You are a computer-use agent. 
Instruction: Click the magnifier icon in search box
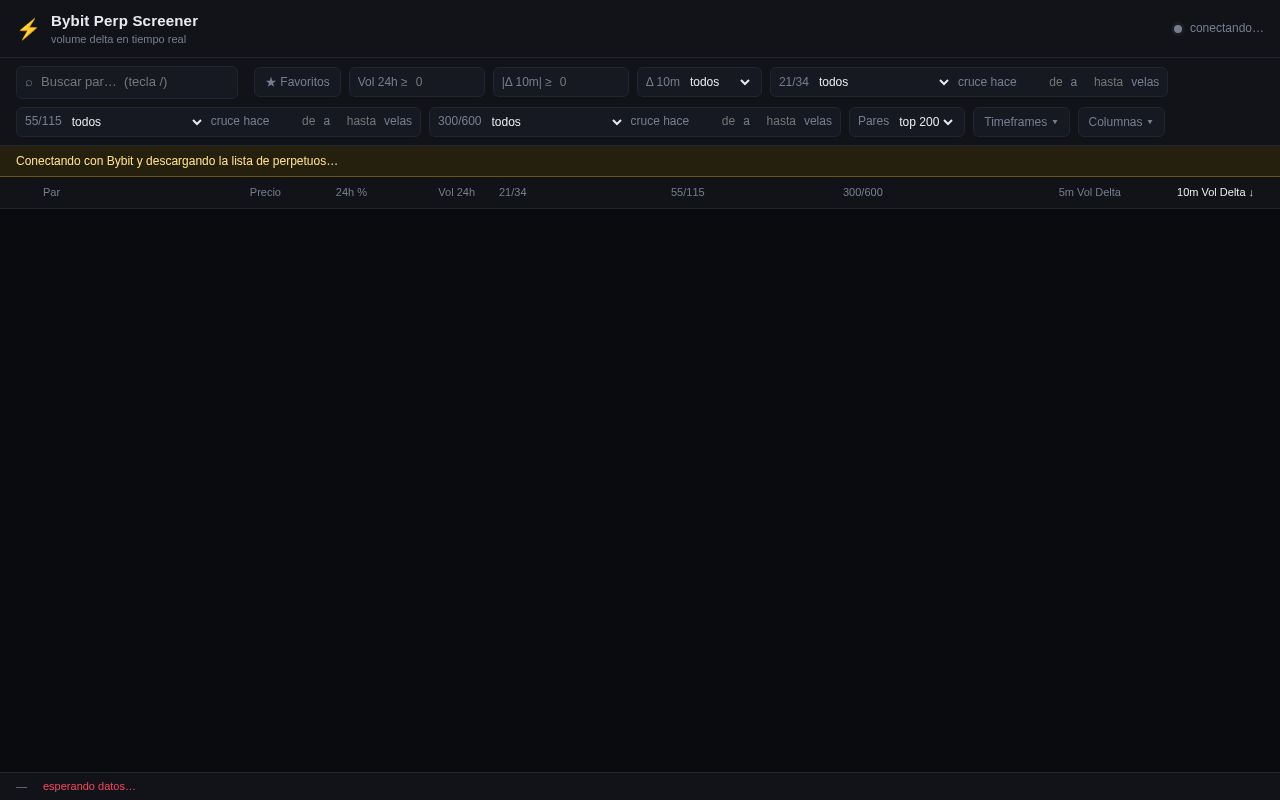click(x=29, y=82)
